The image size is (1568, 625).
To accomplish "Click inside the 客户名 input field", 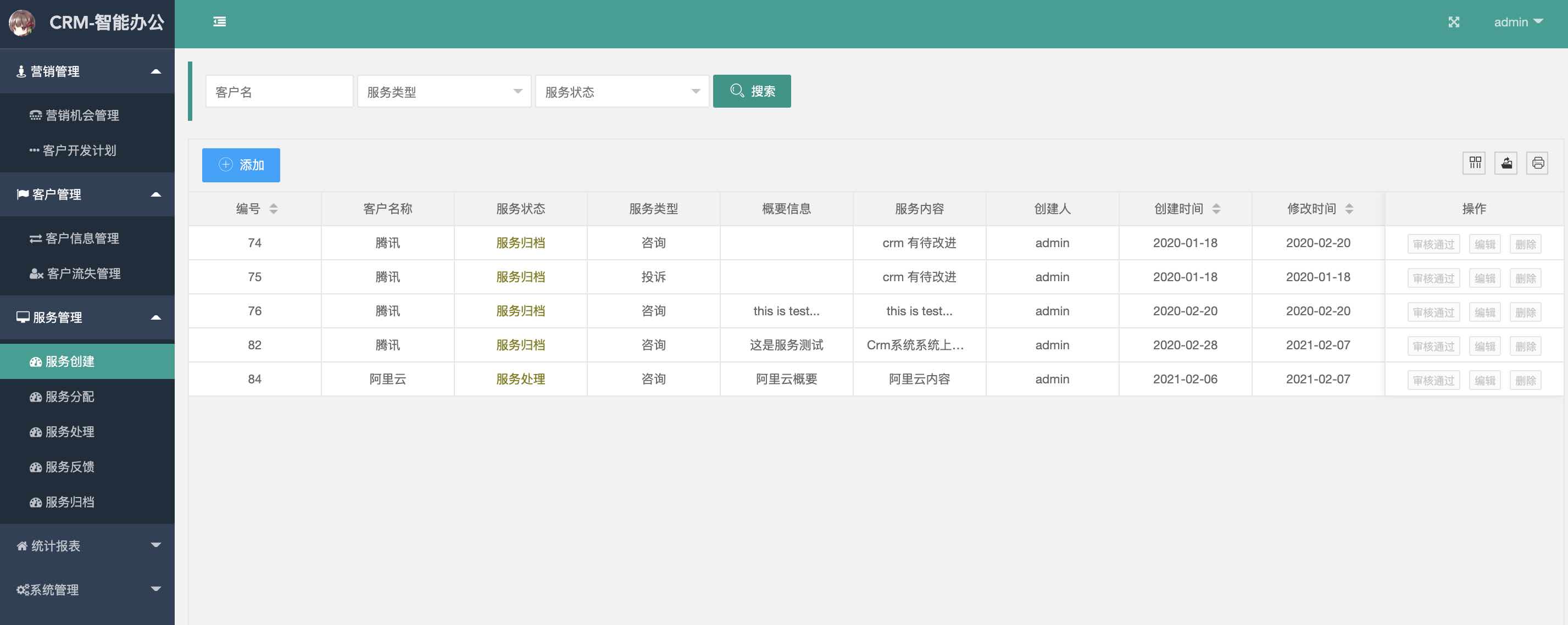I will pos(279,91).
